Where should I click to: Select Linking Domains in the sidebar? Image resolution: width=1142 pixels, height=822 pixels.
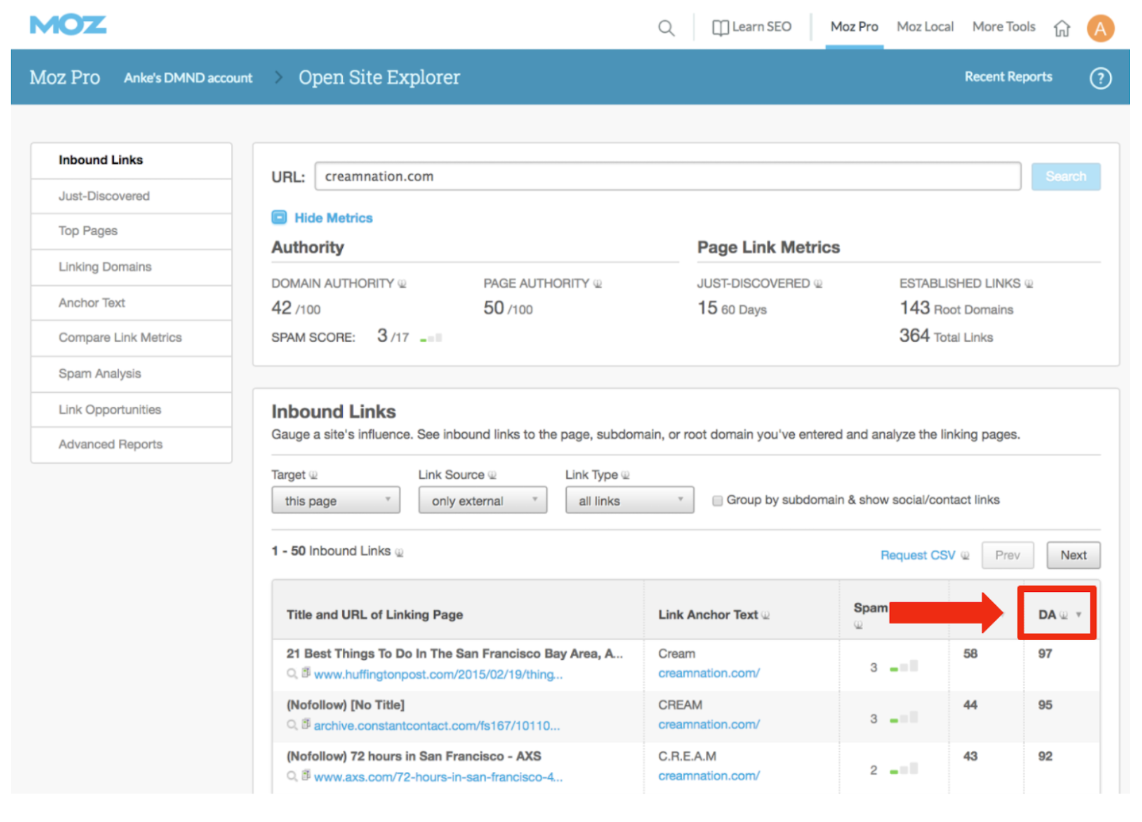pos(105,267)
